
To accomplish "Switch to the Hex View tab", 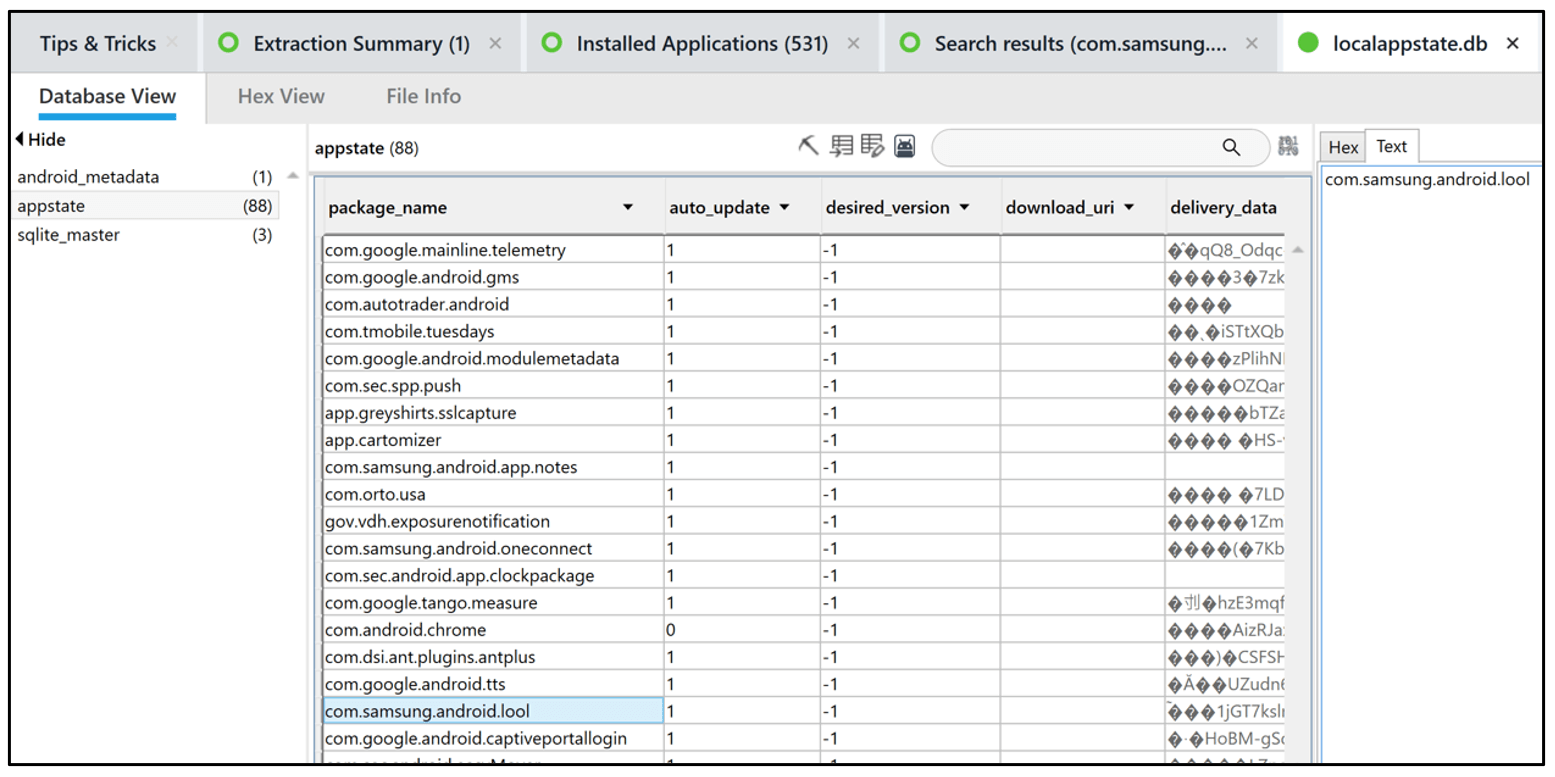I will [281, 96].
